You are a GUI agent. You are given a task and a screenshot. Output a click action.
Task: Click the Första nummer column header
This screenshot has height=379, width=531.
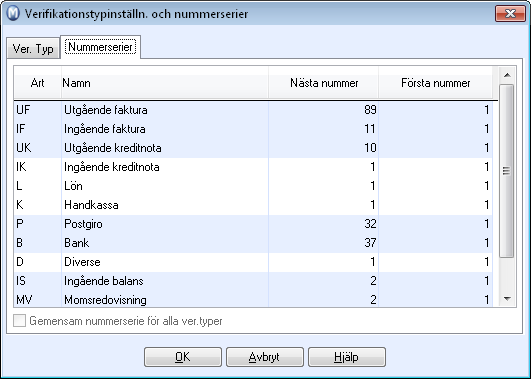436,83
